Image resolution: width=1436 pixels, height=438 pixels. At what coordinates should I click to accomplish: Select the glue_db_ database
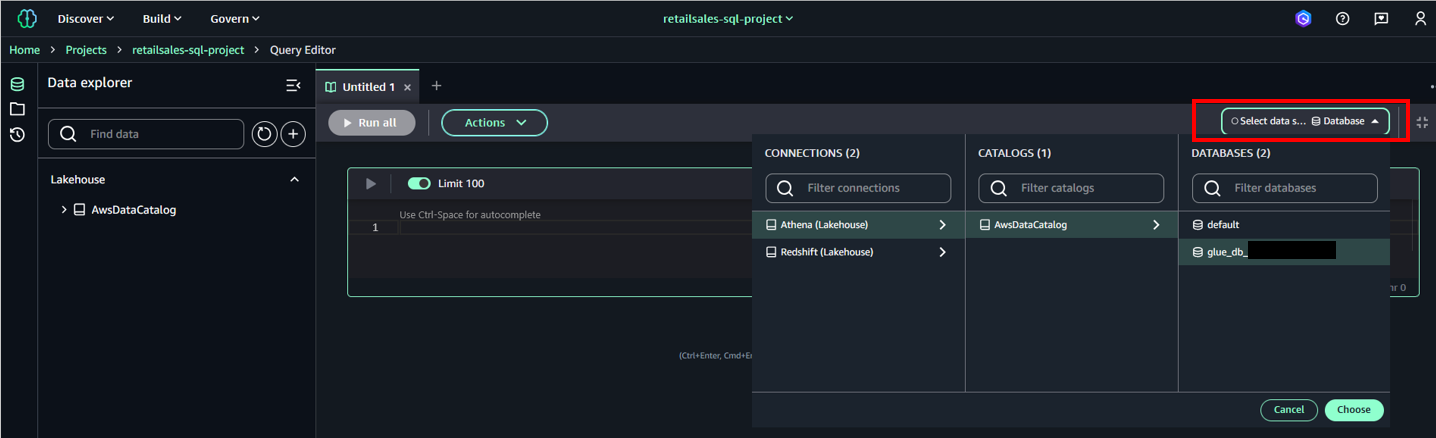(x=1284, y=253)
